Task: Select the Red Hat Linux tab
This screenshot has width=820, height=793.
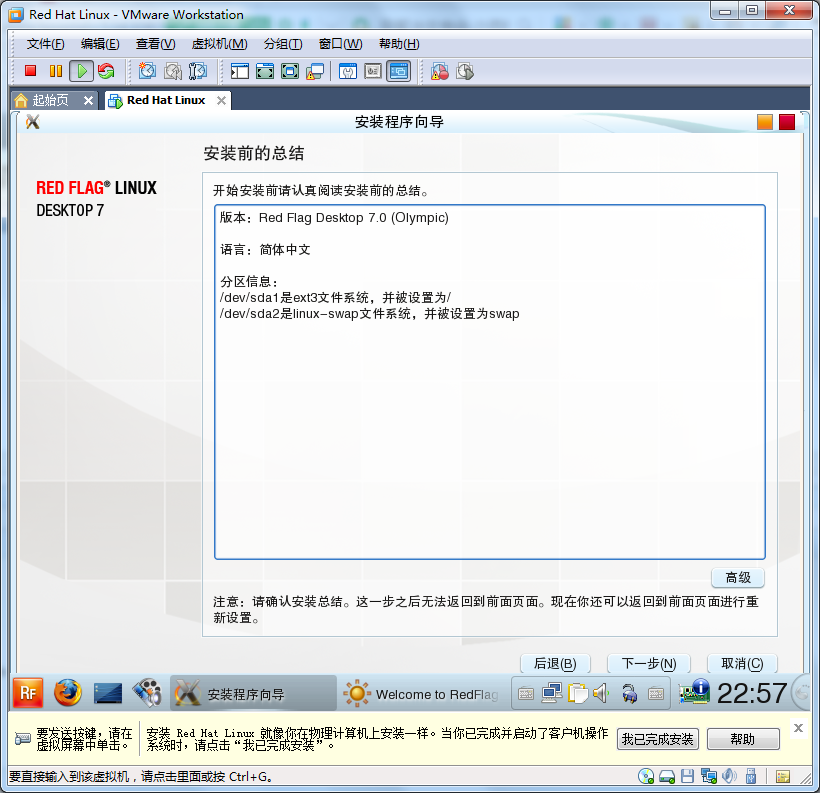Action: [x=166, y=100]
